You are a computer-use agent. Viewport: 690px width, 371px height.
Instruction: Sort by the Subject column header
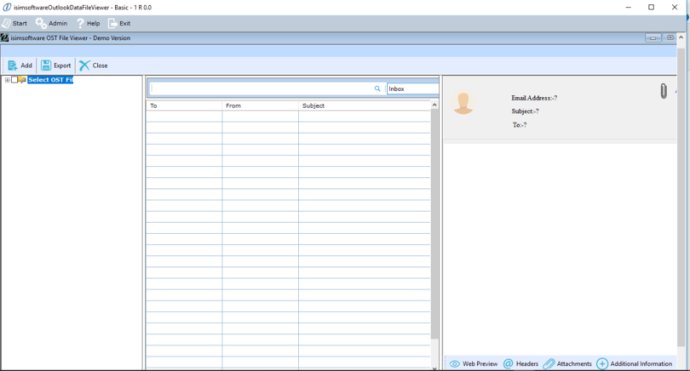point(364,106)
